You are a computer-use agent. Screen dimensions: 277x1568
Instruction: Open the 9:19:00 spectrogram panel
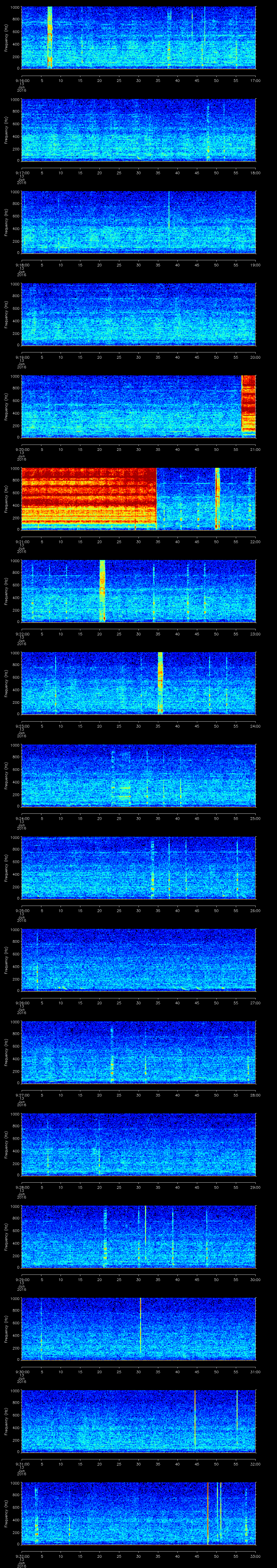pos(139,314)
